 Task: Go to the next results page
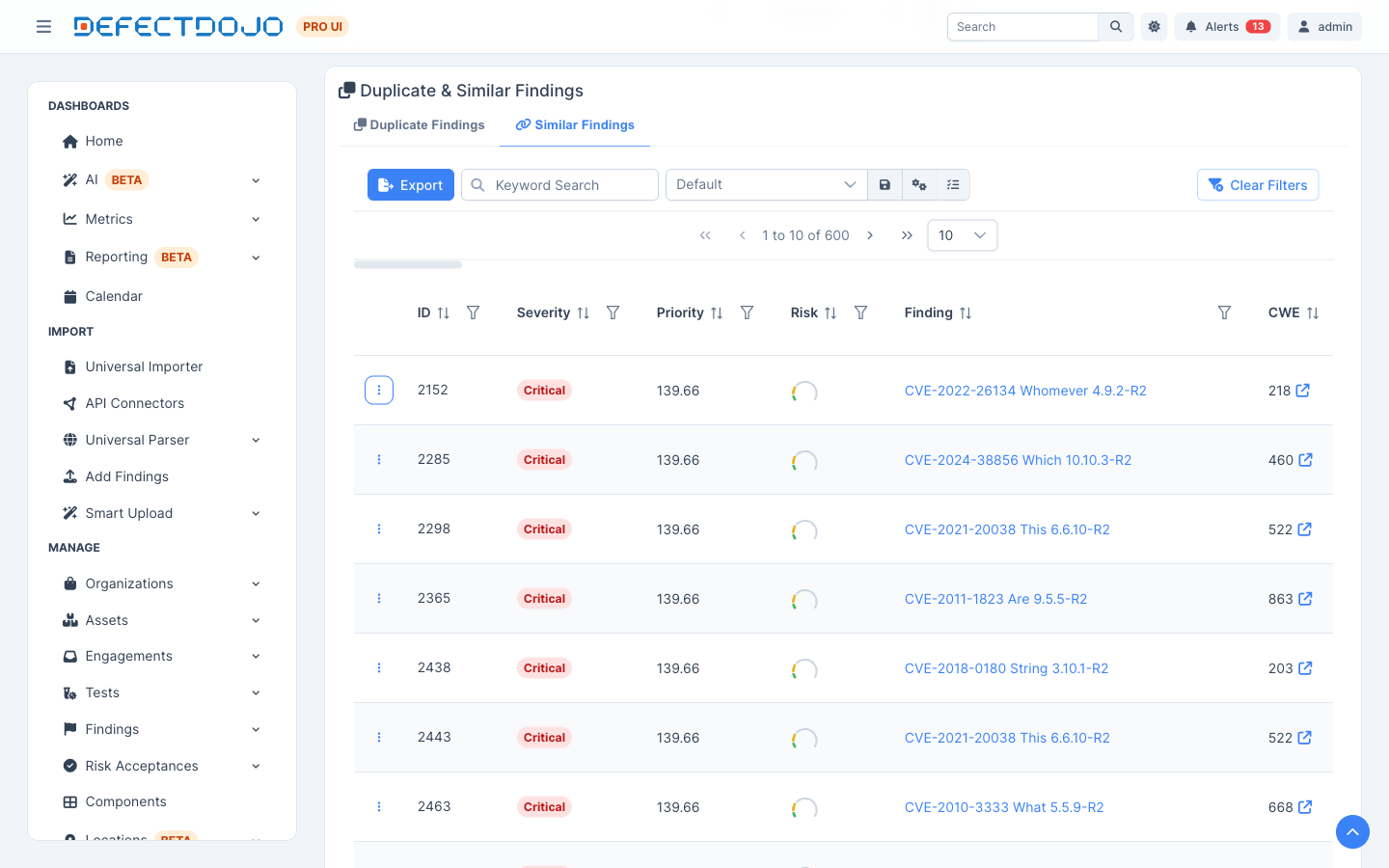click(x=870, y=235)
